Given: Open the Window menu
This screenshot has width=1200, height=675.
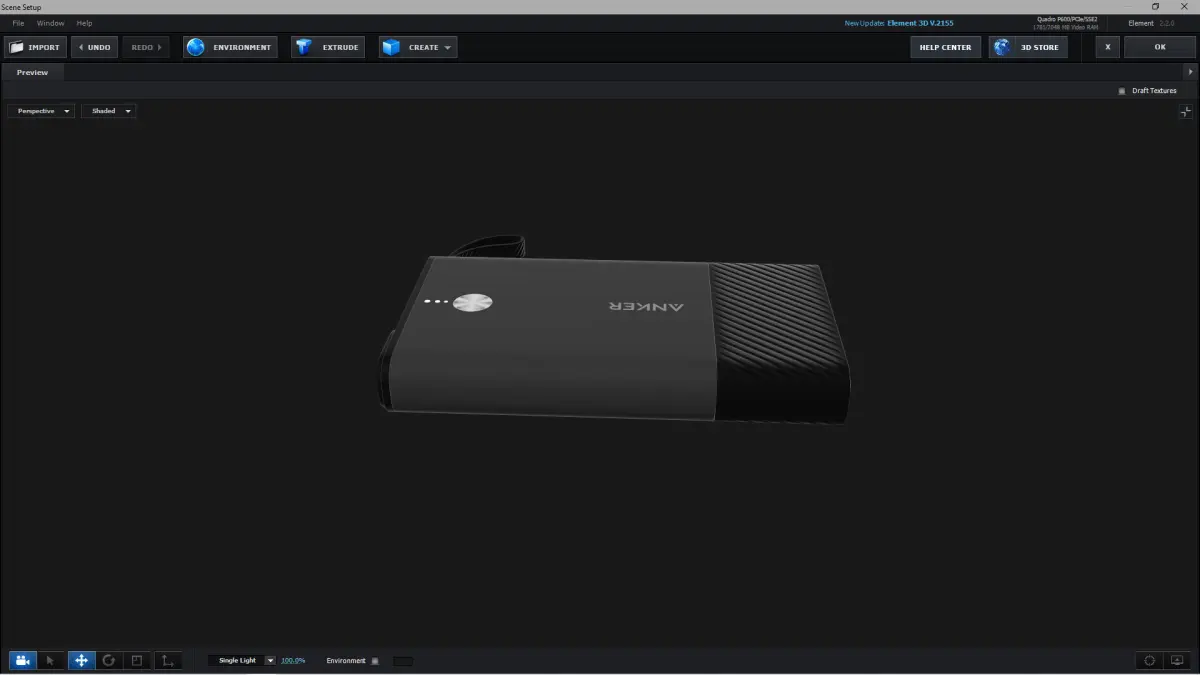Looking at the screenshot, I should [50, 23].
